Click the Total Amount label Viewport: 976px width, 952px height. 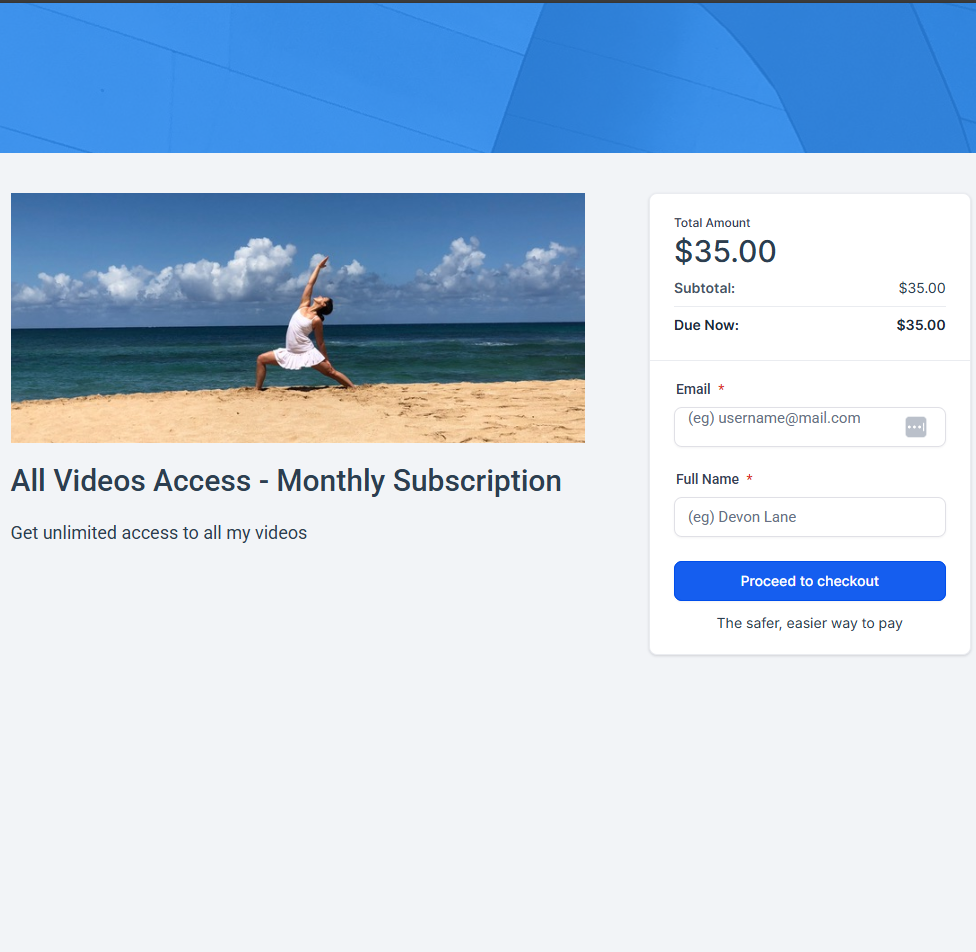(x=712, y=223)
